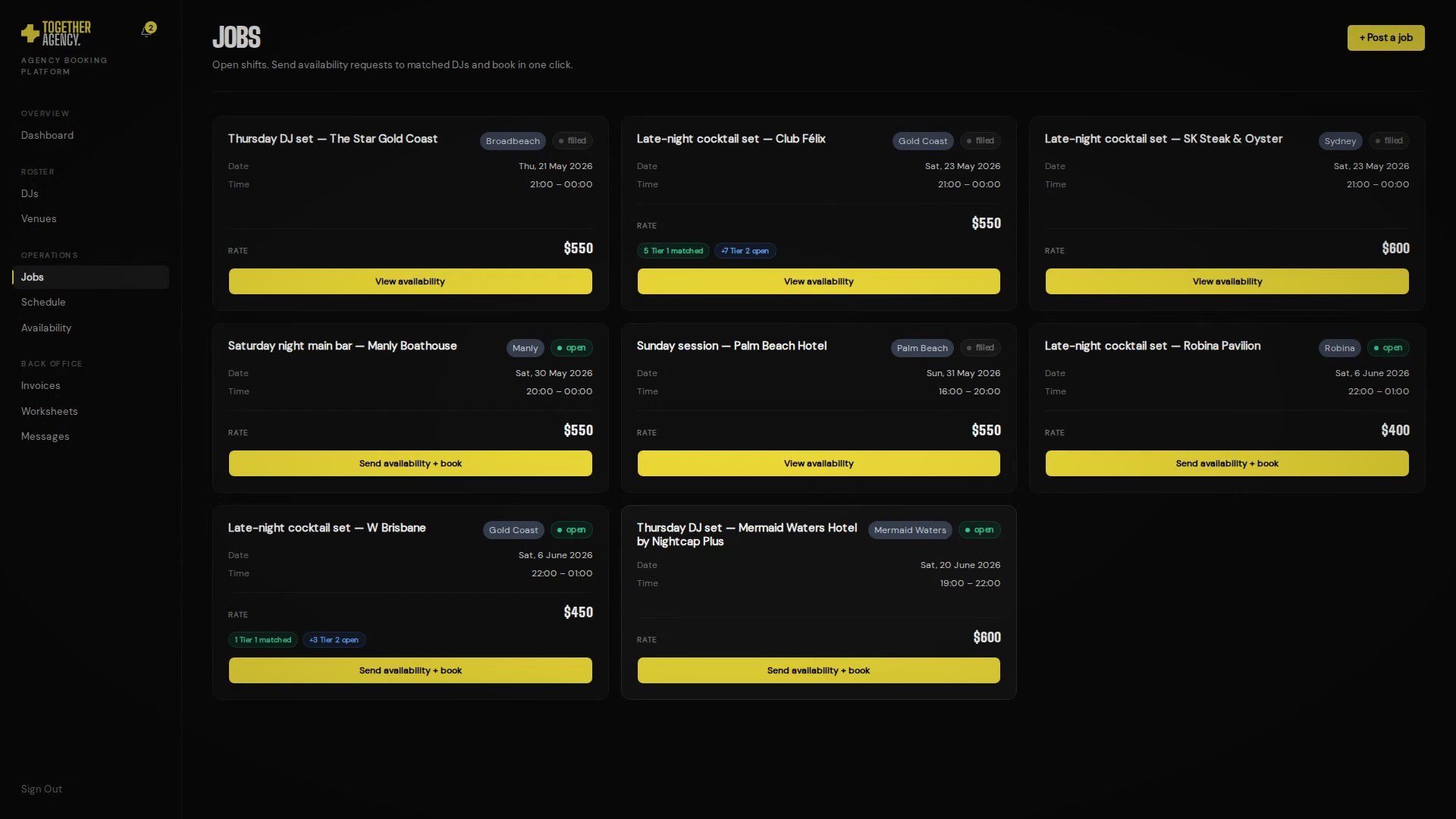
Task: Click filled status on The Star Gold Coast
Action: click(x=572, y=140)
